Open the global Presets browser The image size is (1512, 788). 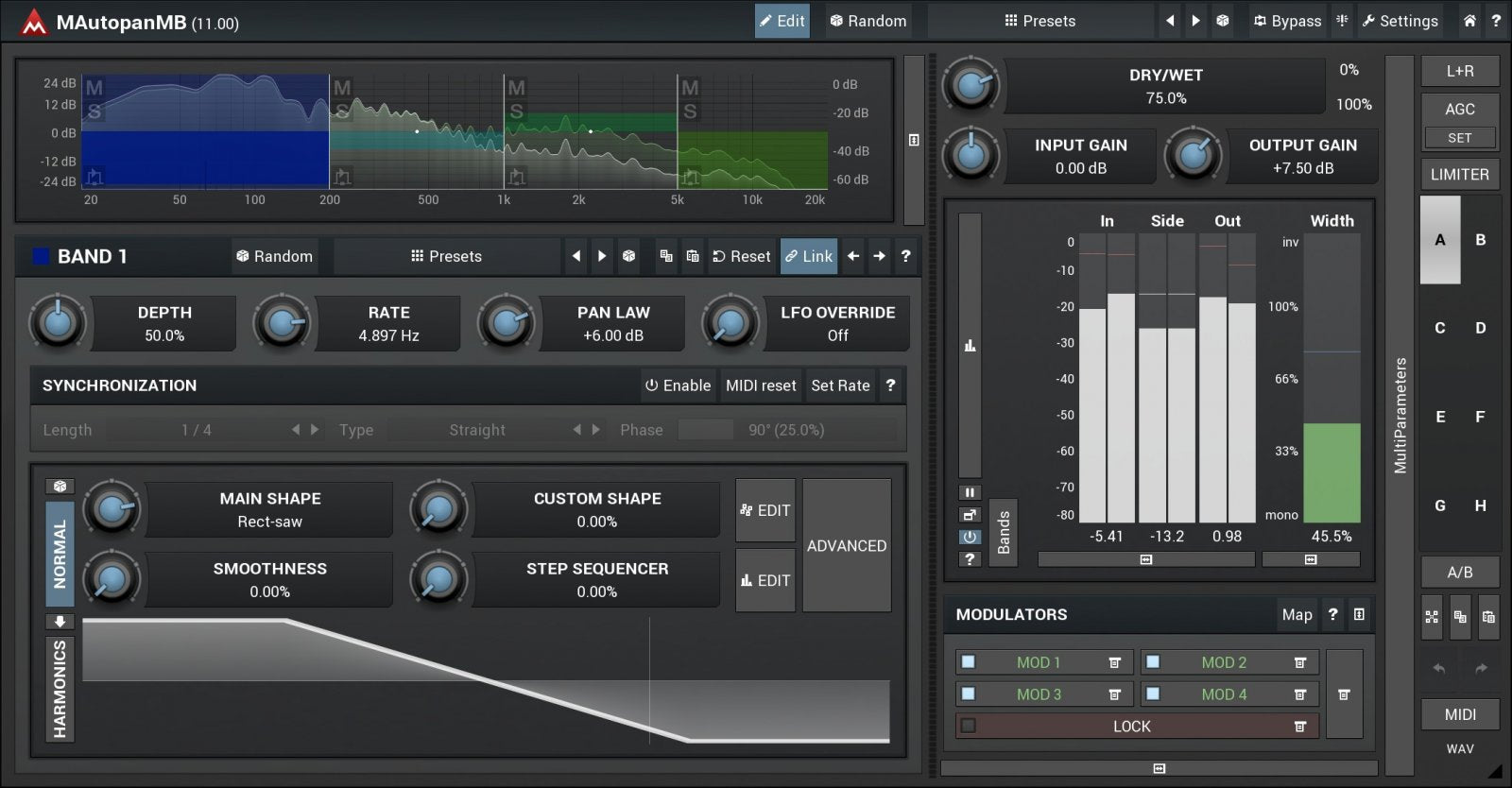coord(1039,21)
